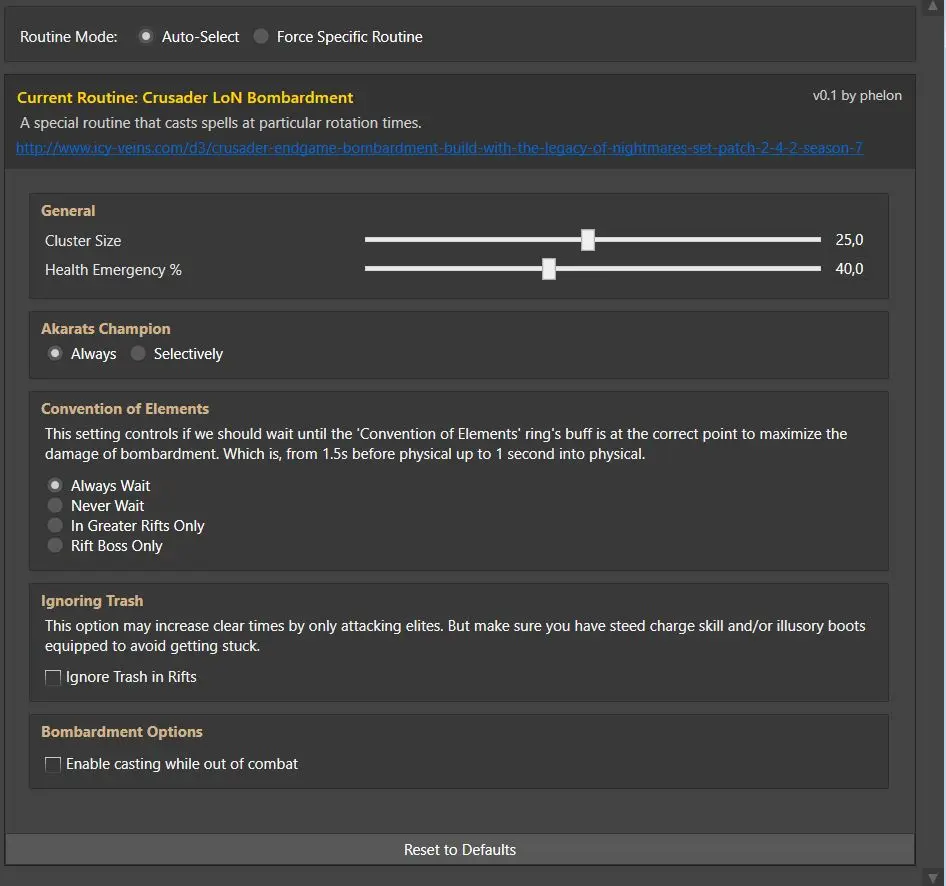Click the vertical scrollbar track
Image resolution: width=946 pixels, height=886 pixels.
click(933, 442)
